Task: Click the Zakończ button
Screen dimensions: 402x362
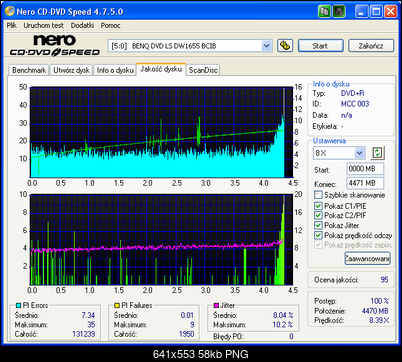Action: point(371,46)
